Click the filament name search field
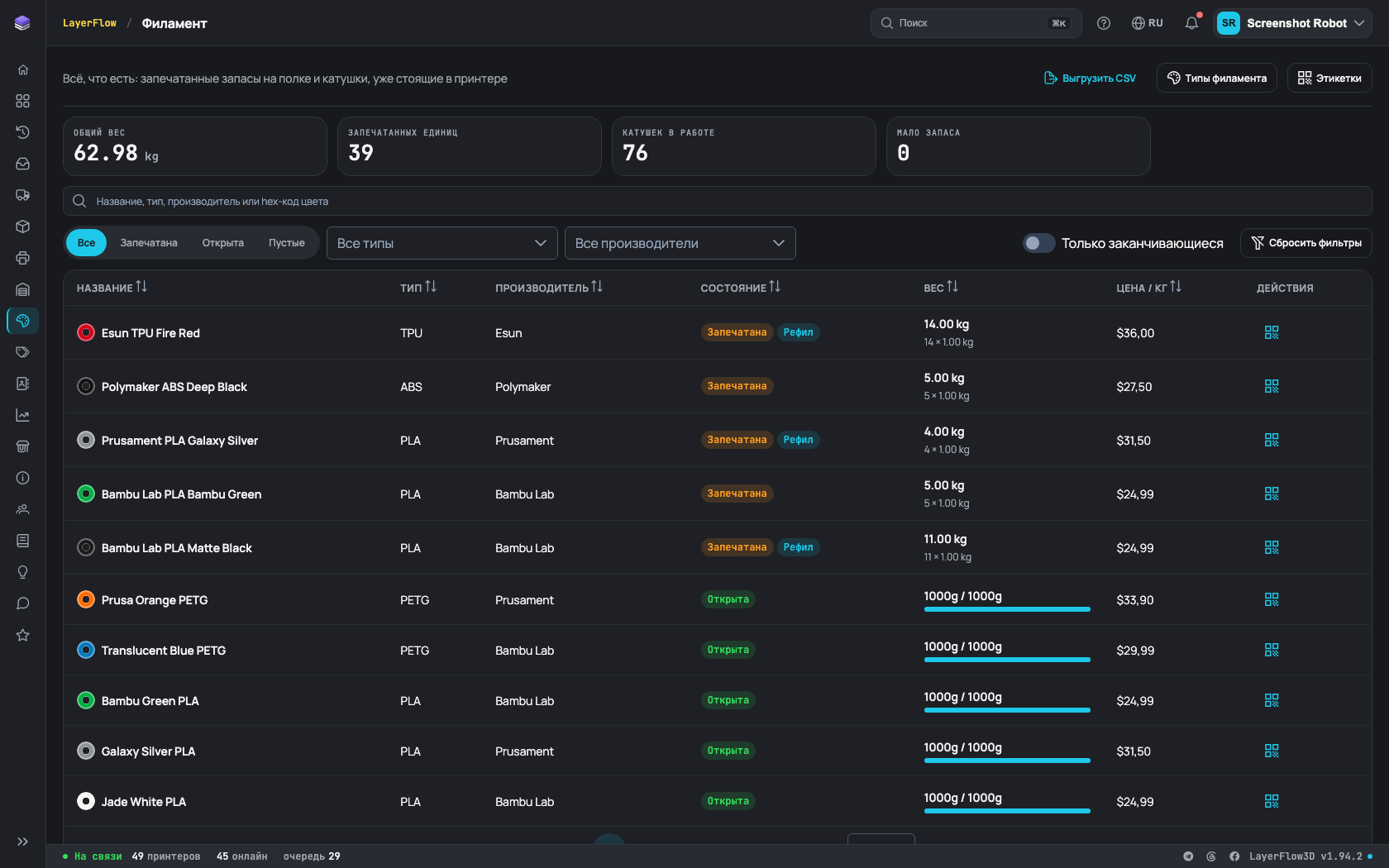 pos(718,201)
